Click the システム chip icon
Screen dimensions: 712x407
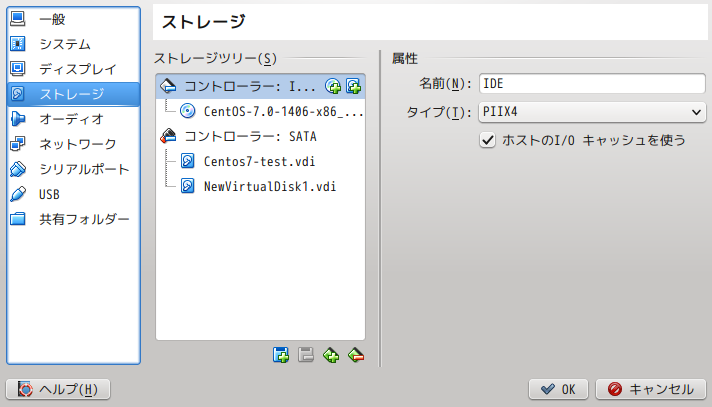tap(18, 44)
